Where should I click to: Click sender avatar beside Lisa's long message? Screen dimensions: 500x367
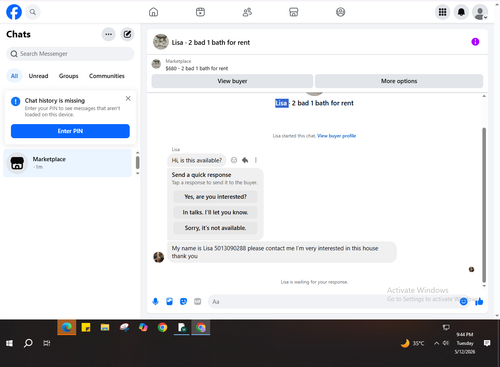tap(159, 257)
